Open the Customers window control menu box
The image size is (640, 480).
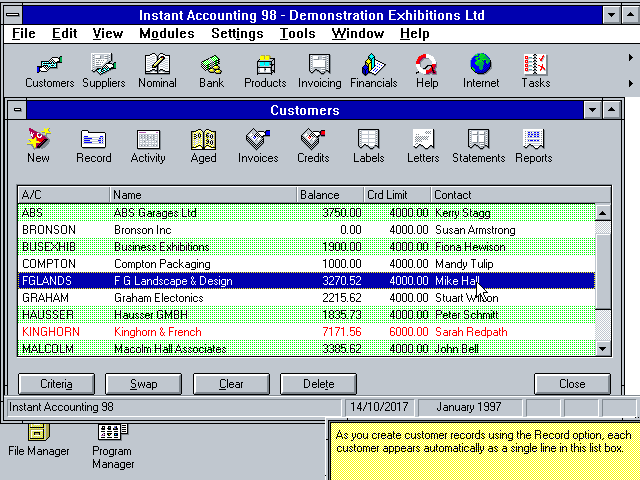pos(17,110)
